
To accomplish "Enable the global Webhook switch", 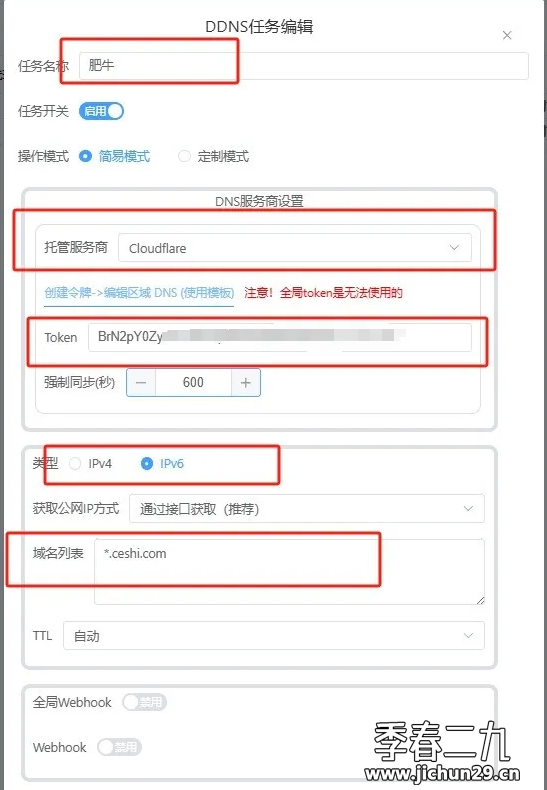I will 144,702.
